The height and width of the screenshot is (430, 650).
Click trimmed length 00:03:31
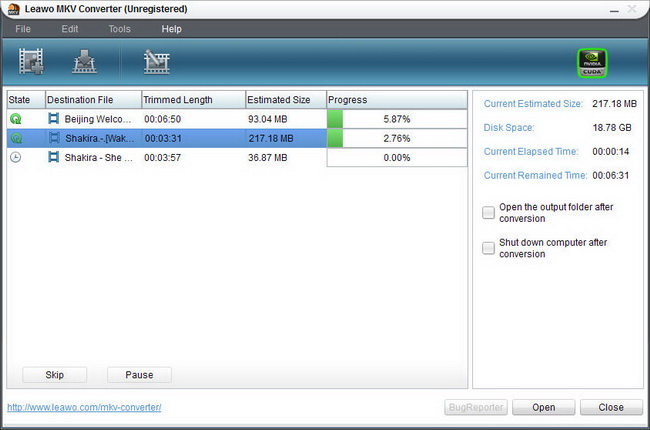coord(163,138)
